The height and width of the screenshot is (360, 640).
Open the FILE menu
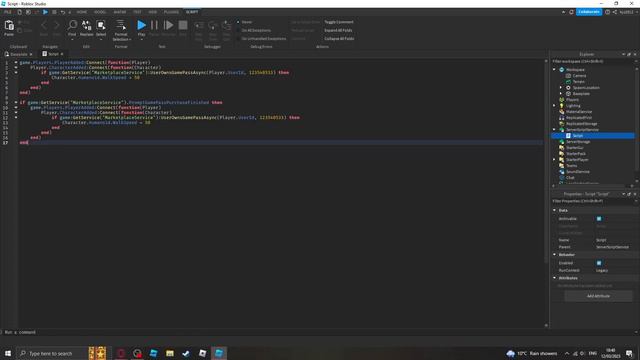tap(8, 12)
